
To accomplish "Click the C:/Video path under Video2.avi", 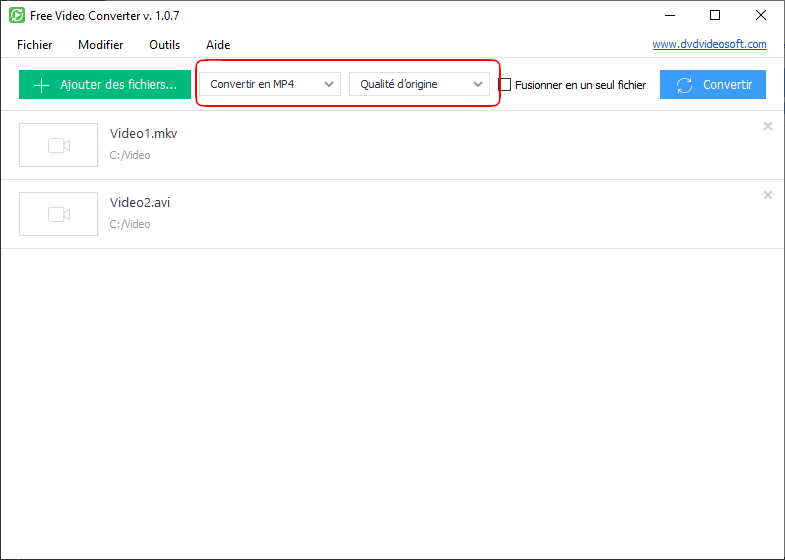I will click(130, 224).
